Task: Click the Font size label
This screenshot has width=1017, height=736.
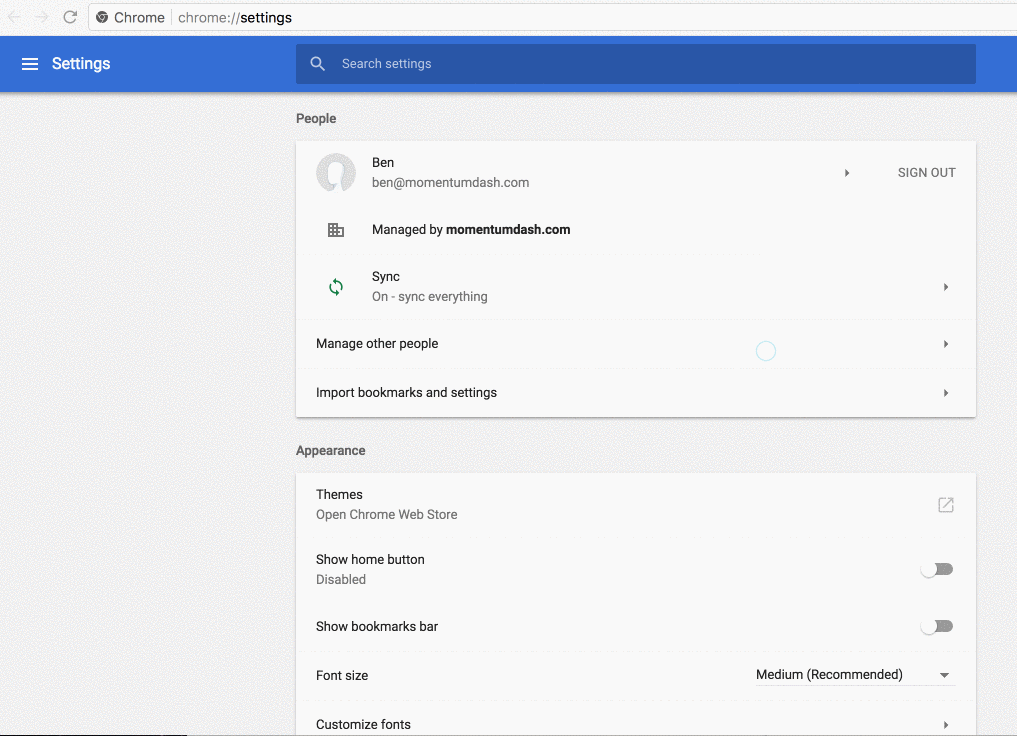Action: click(x=342, y=676)
